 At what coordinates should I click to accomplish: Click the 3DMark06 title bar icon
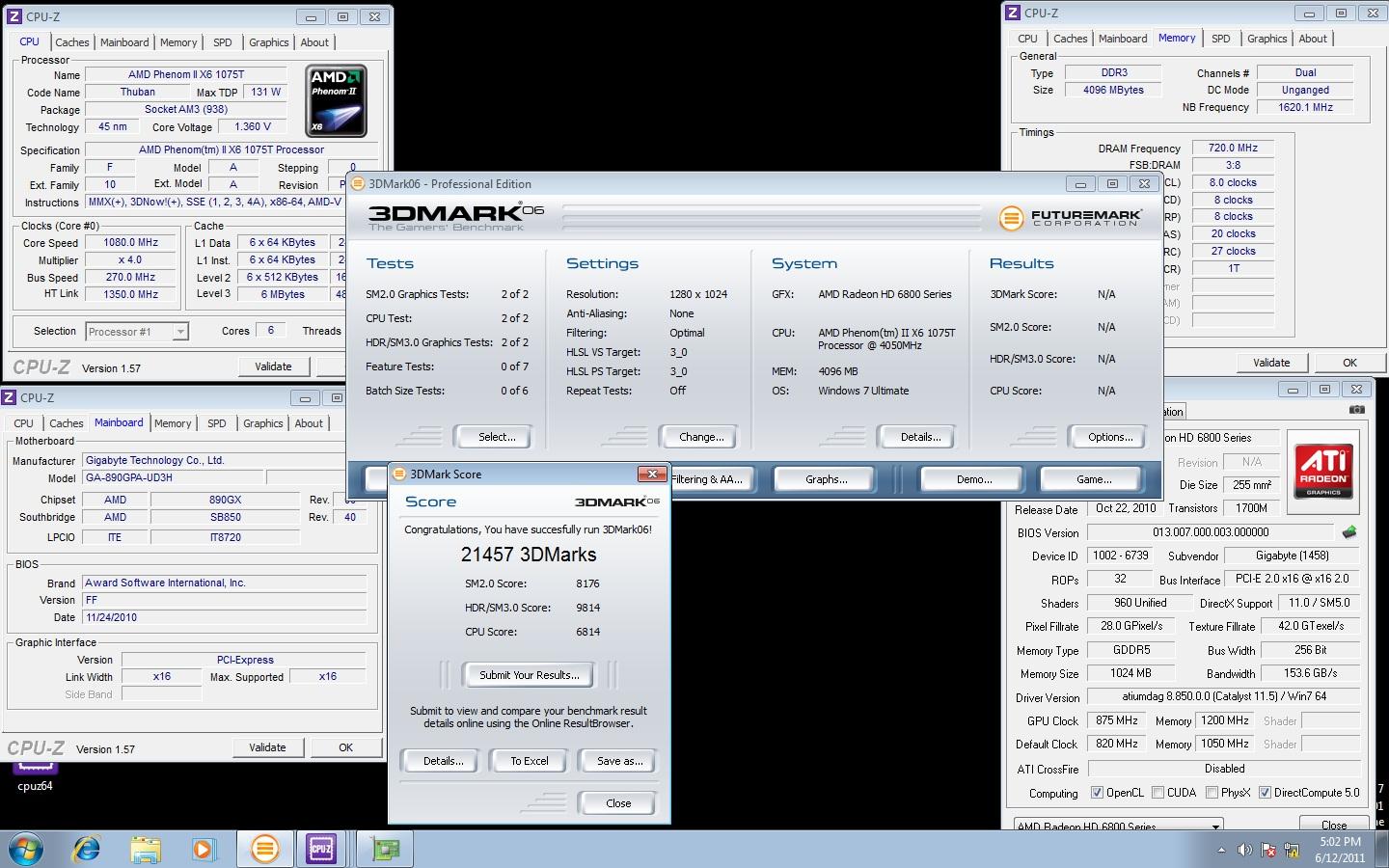(x=358, y=183)
